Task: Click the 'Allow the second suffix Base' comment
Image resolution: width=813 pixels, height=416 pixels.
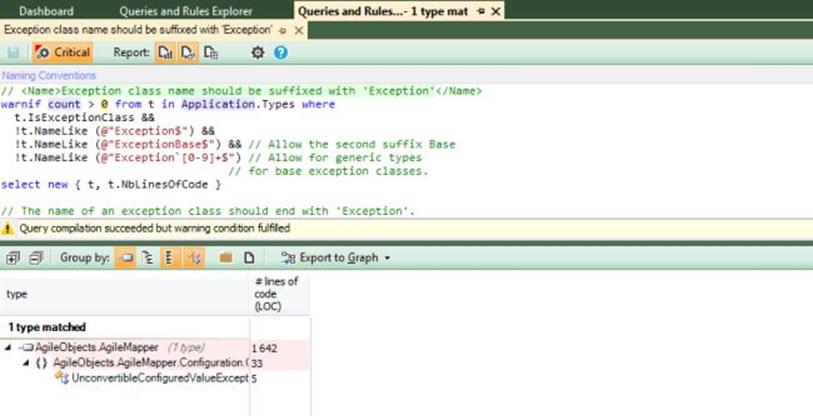Action: pos(352,145)
